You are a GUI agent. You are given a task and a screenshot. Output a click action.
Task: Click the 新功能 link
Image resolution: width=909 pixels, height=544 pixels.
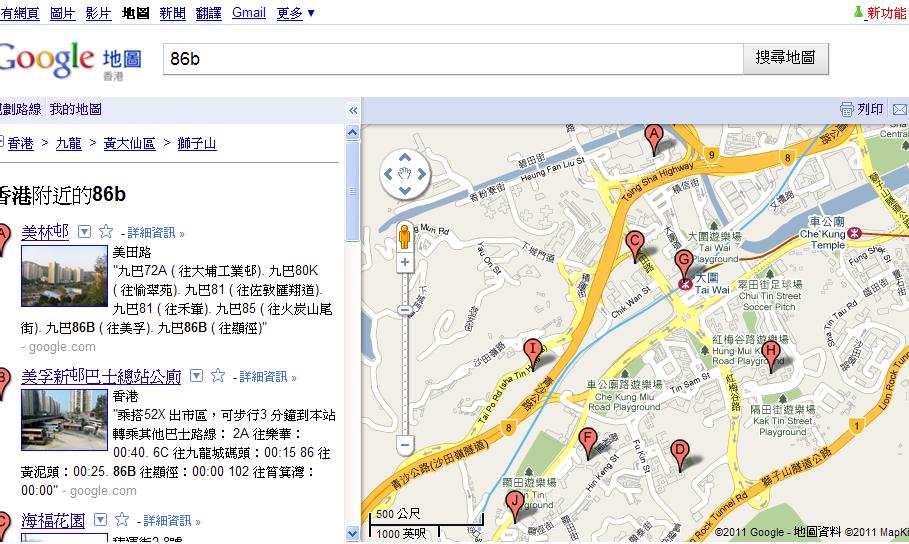click(x=886, y=13)
